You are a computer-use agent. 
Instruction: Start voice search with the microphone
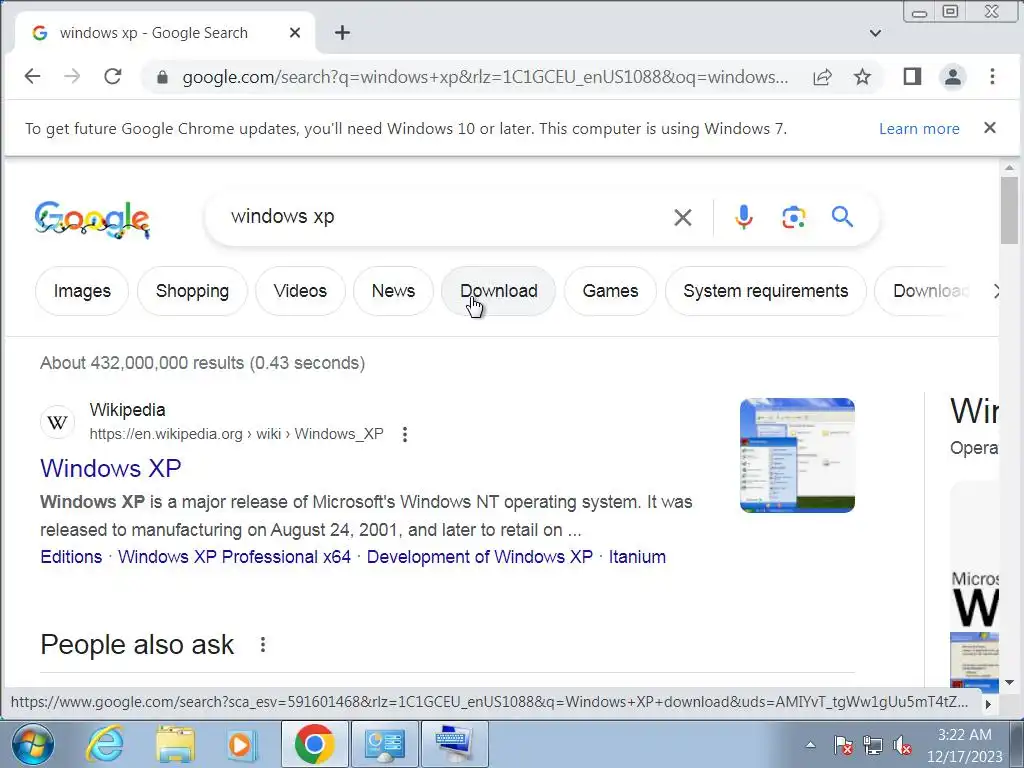[744, 217]
